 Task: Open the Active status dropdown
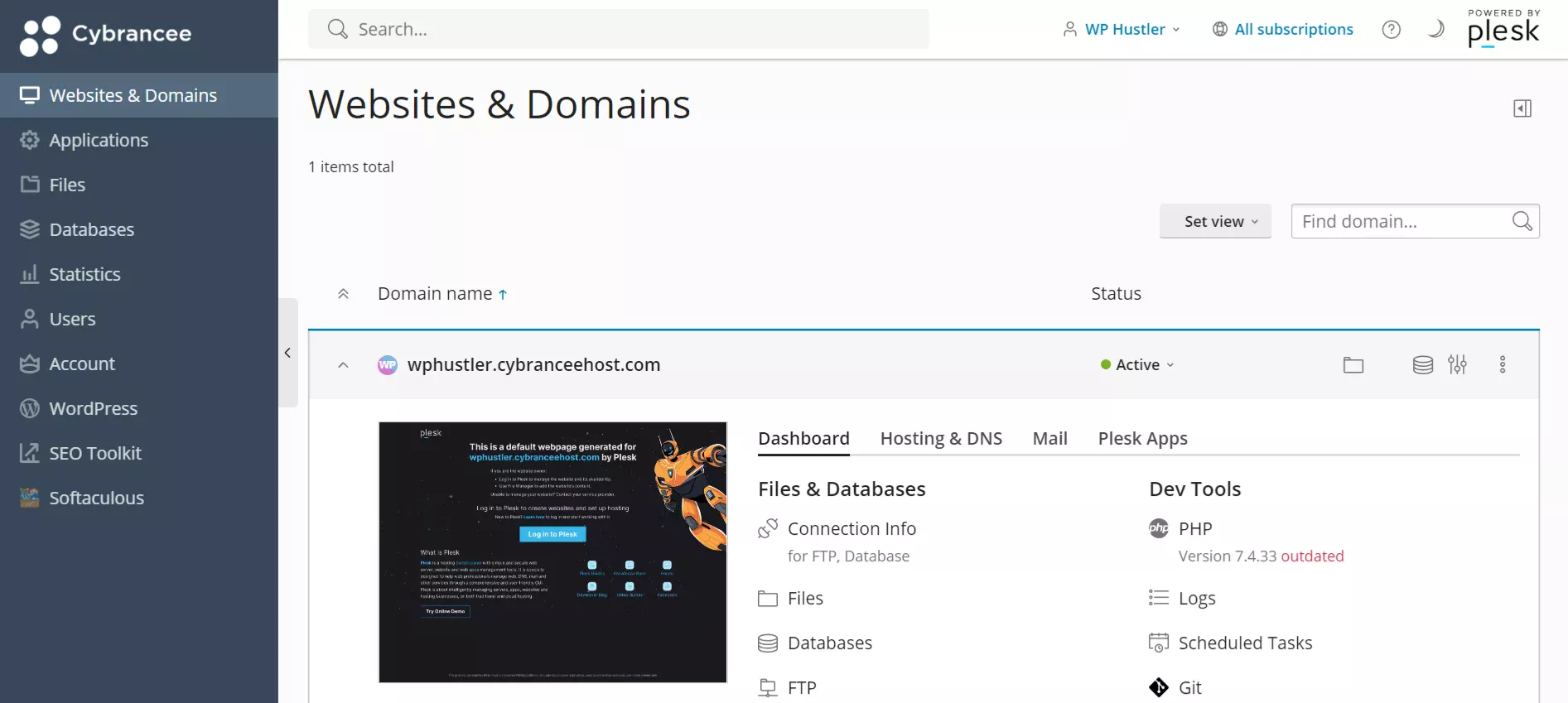coord(1137,365)
